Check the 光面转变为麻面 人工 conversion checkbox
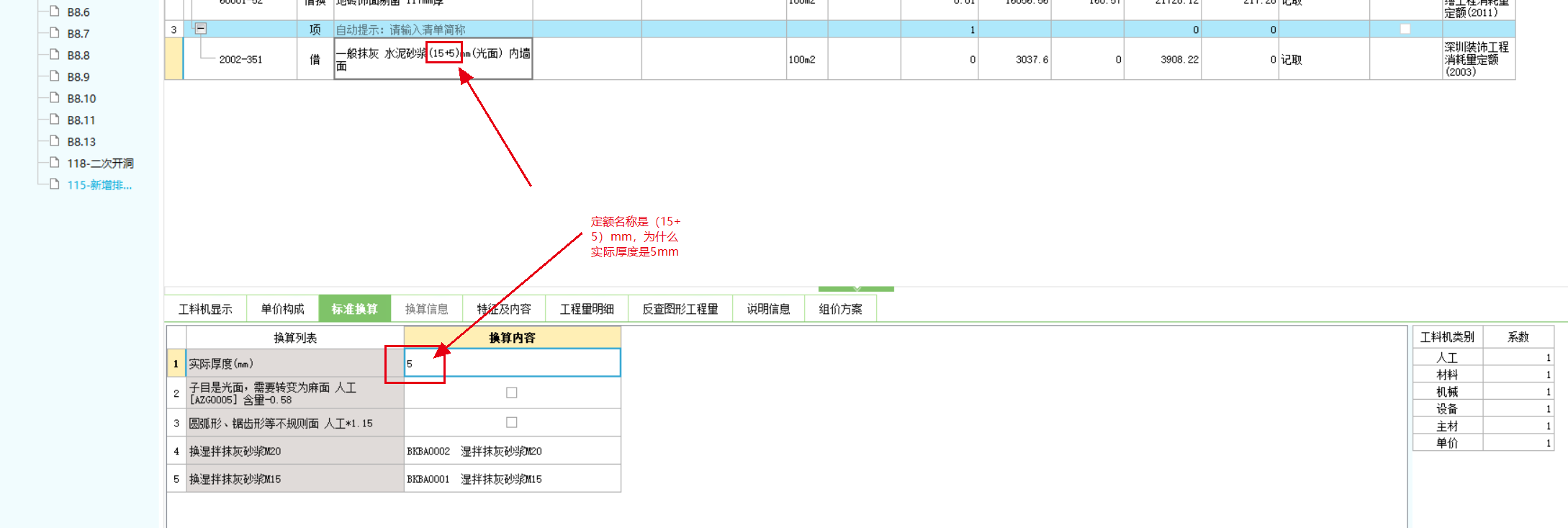1568x528 pixels. (512, 393)
